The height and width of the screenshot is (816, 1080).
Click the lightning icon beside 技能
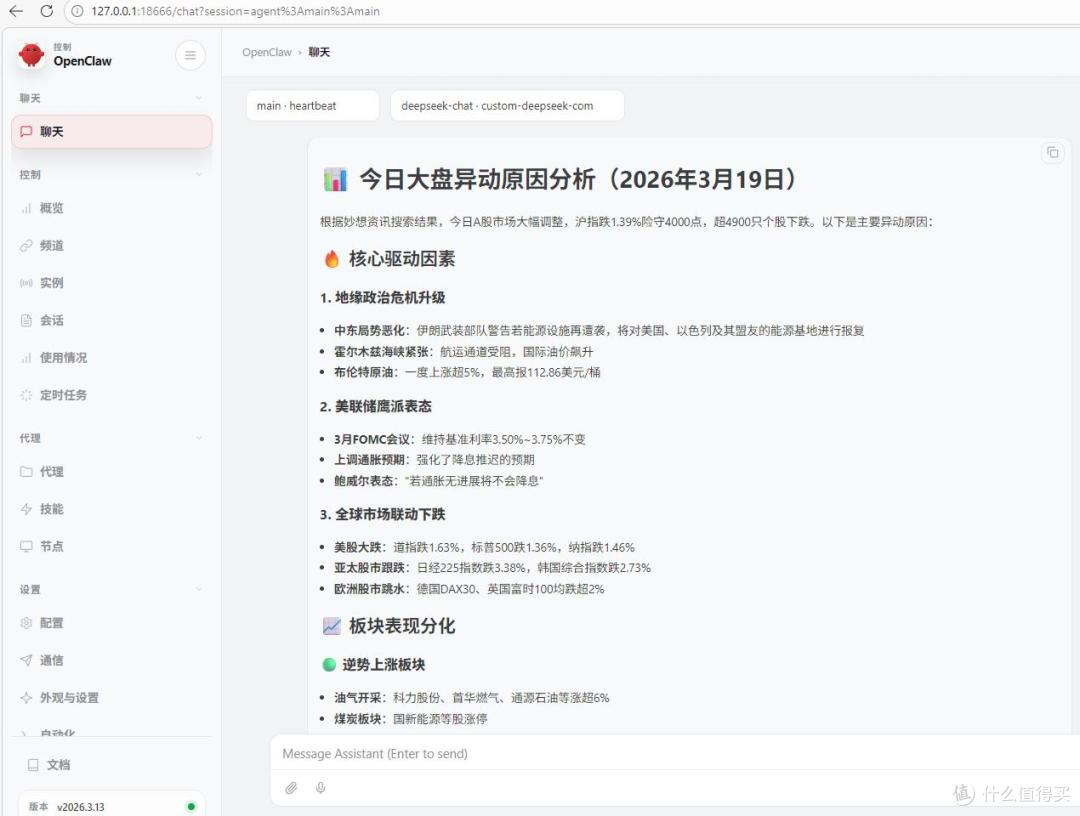click(x=26, y=509)
